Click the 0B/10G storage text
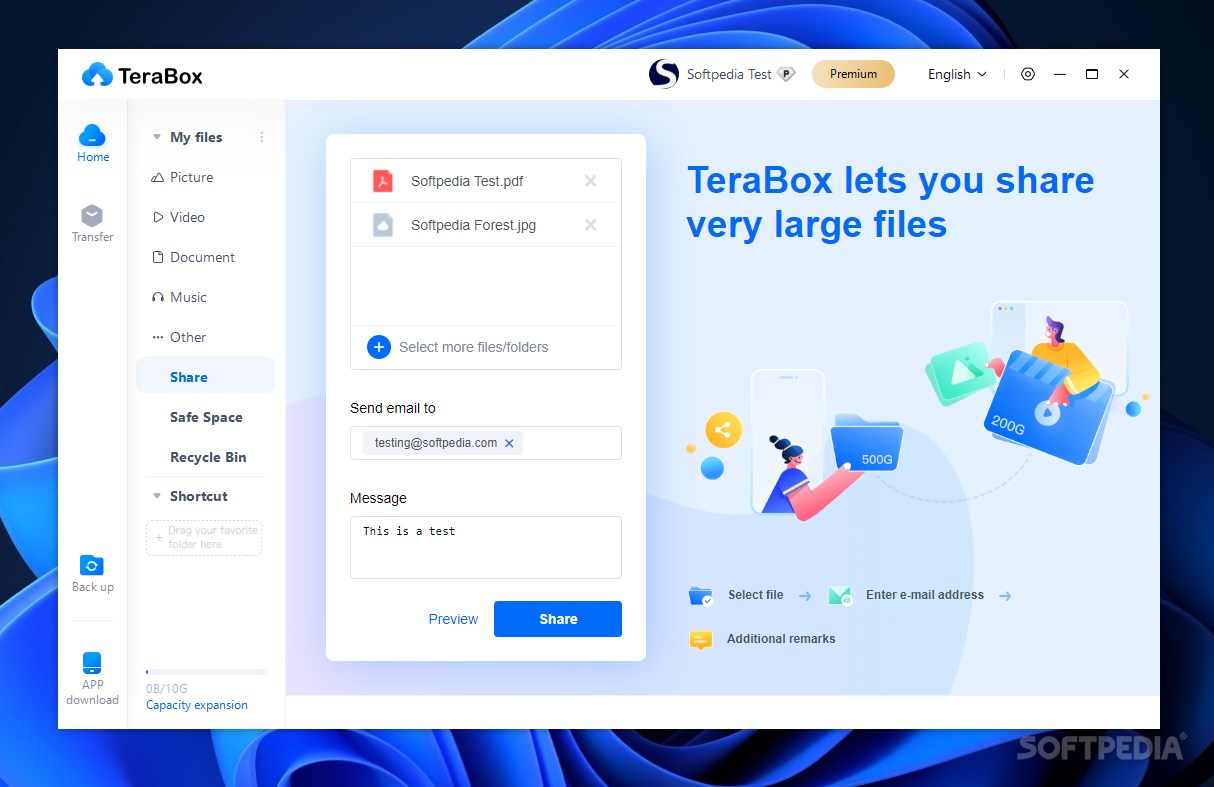1214x787 pixels. click(167, 689)
